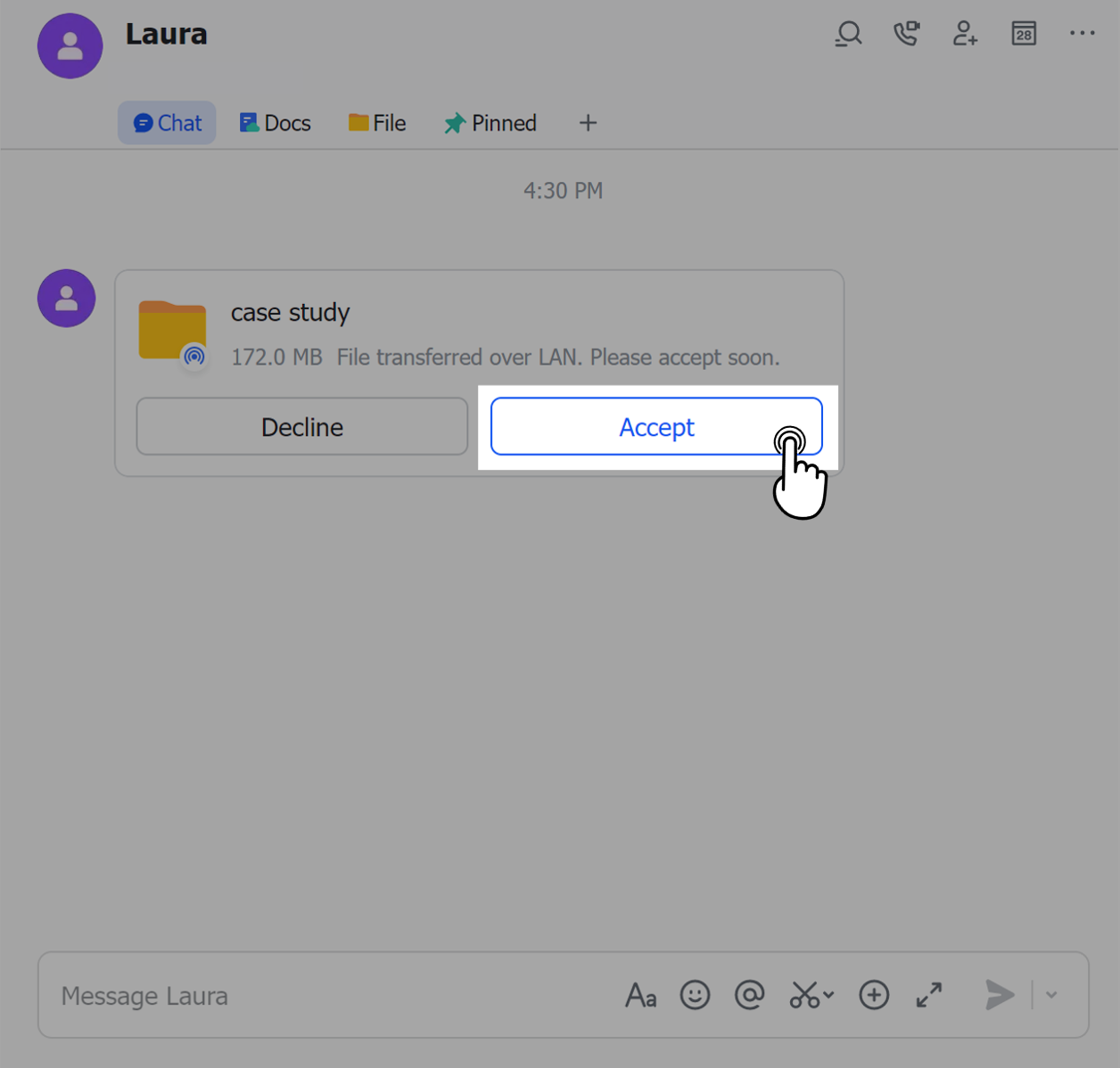Send the message with the arrow icon
Screen dimensions: 1120x1068
(999, 995)
